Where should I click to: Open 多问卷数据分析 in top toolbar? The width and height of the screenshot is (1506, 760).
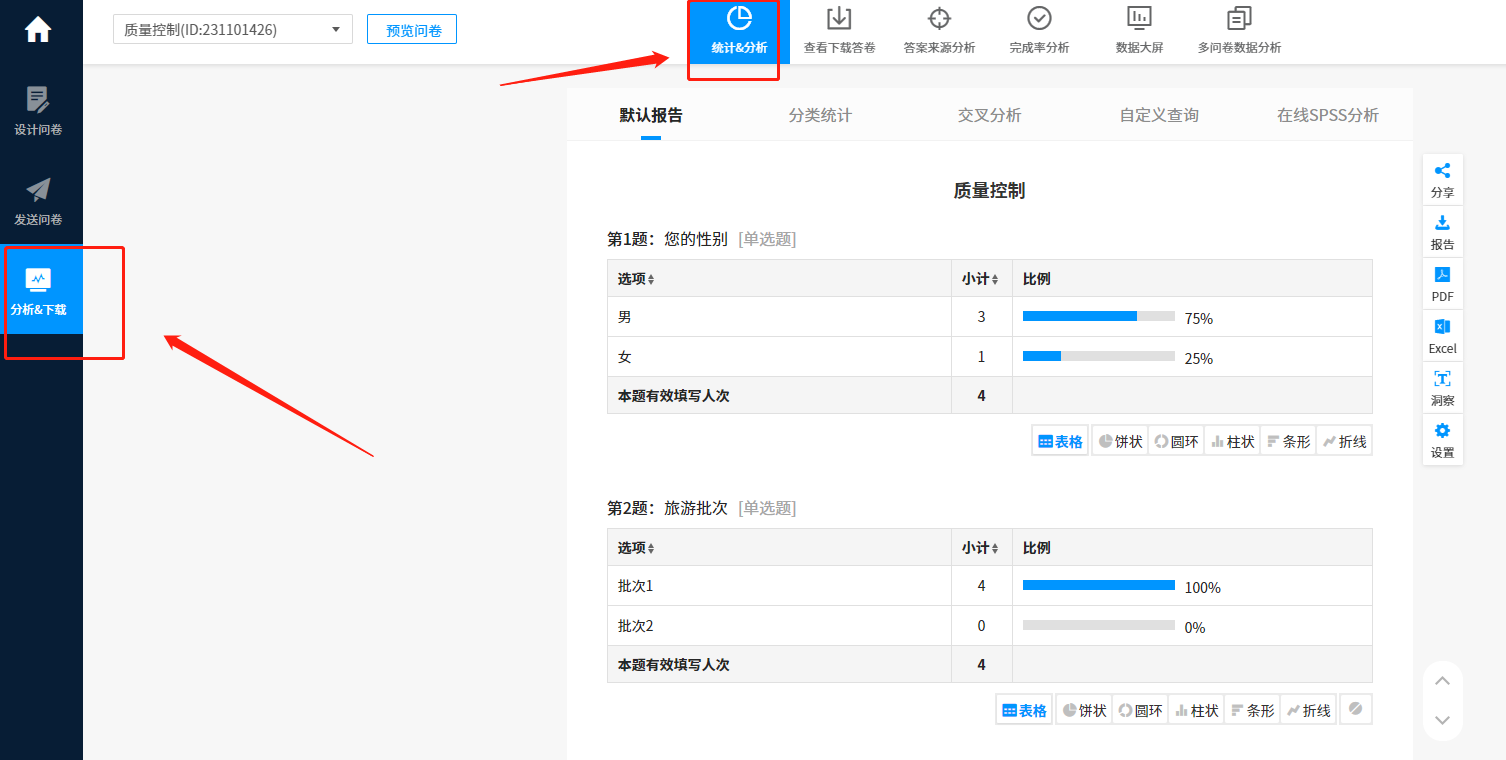tap(1239, 30)
